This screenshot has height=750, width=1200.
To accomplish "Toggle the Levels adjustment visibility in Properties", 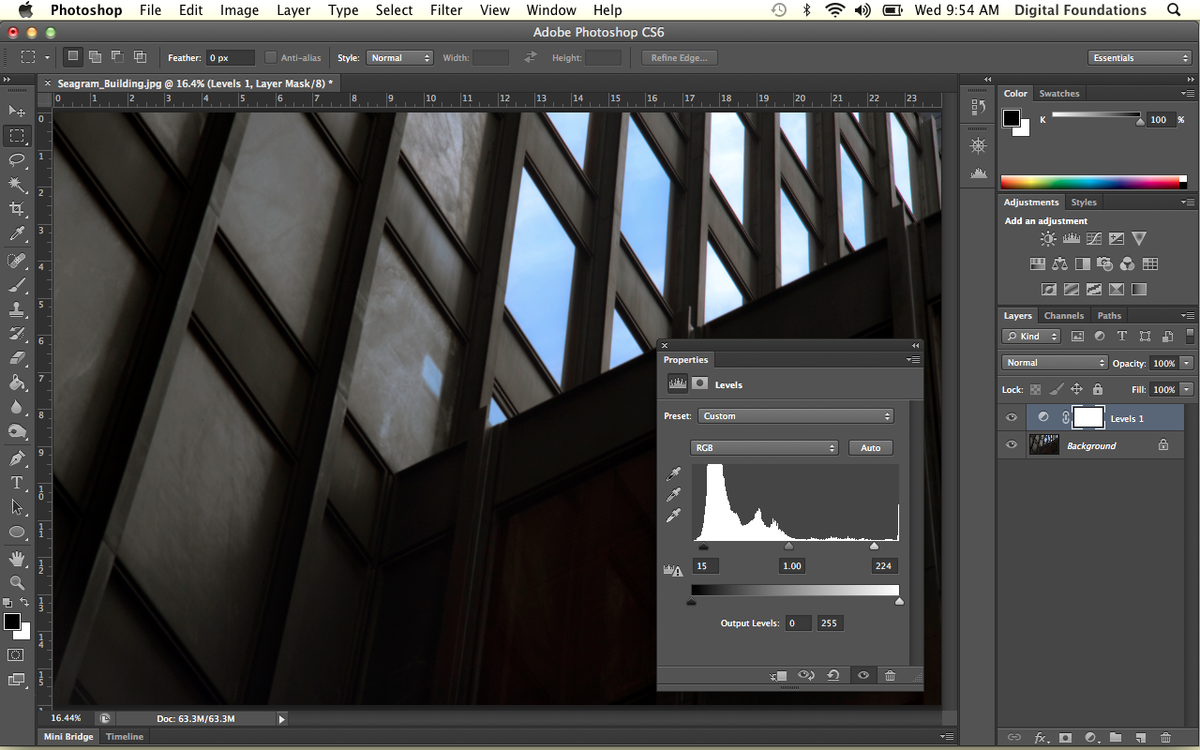I will pyautogui.click(x=863, y=676).
